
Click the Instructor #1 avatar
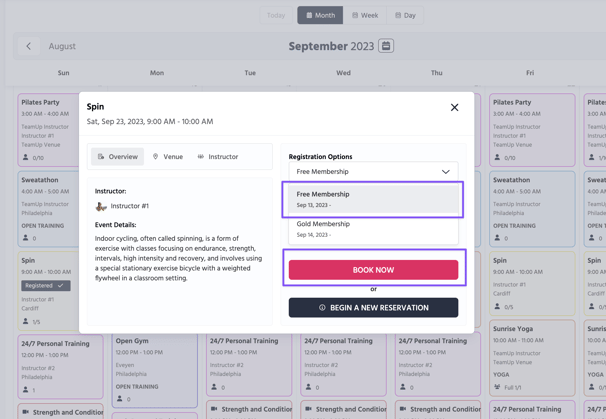point(101,206)
